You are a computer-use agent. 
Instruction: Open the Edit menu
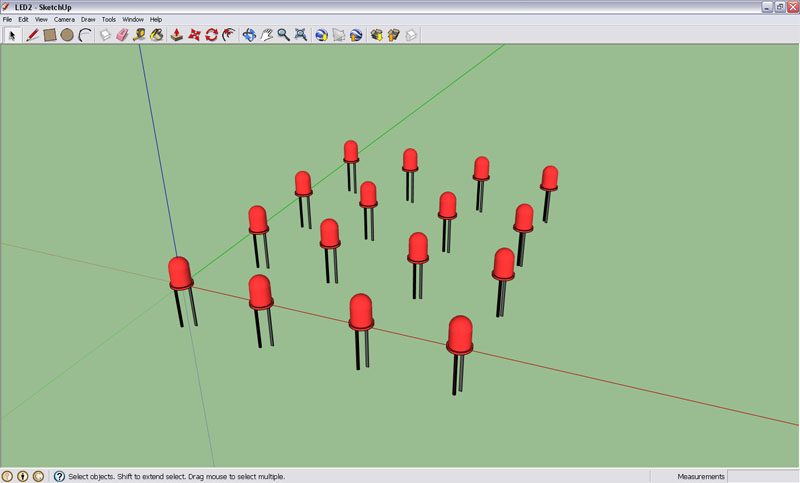pyautogui.click(x=23, y=19)
